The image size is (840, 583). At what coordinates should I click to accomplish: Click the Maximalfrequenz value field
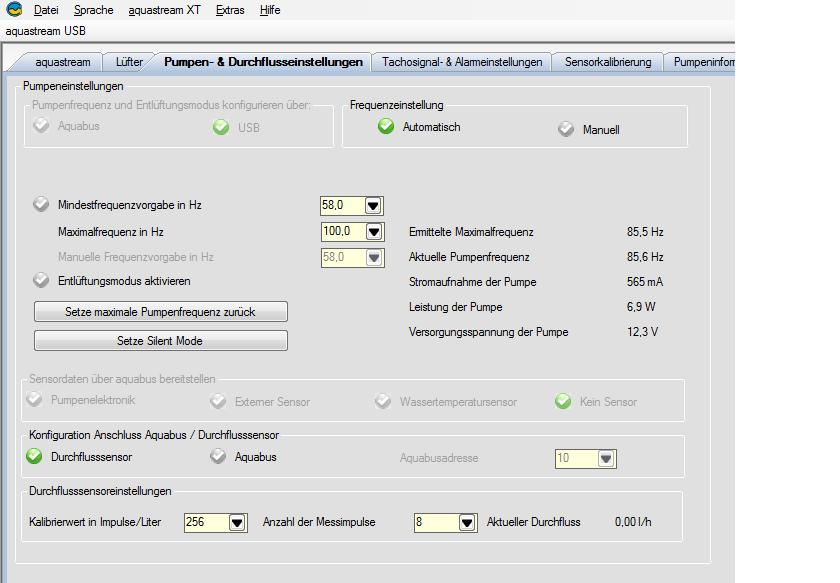pos(341,231)
